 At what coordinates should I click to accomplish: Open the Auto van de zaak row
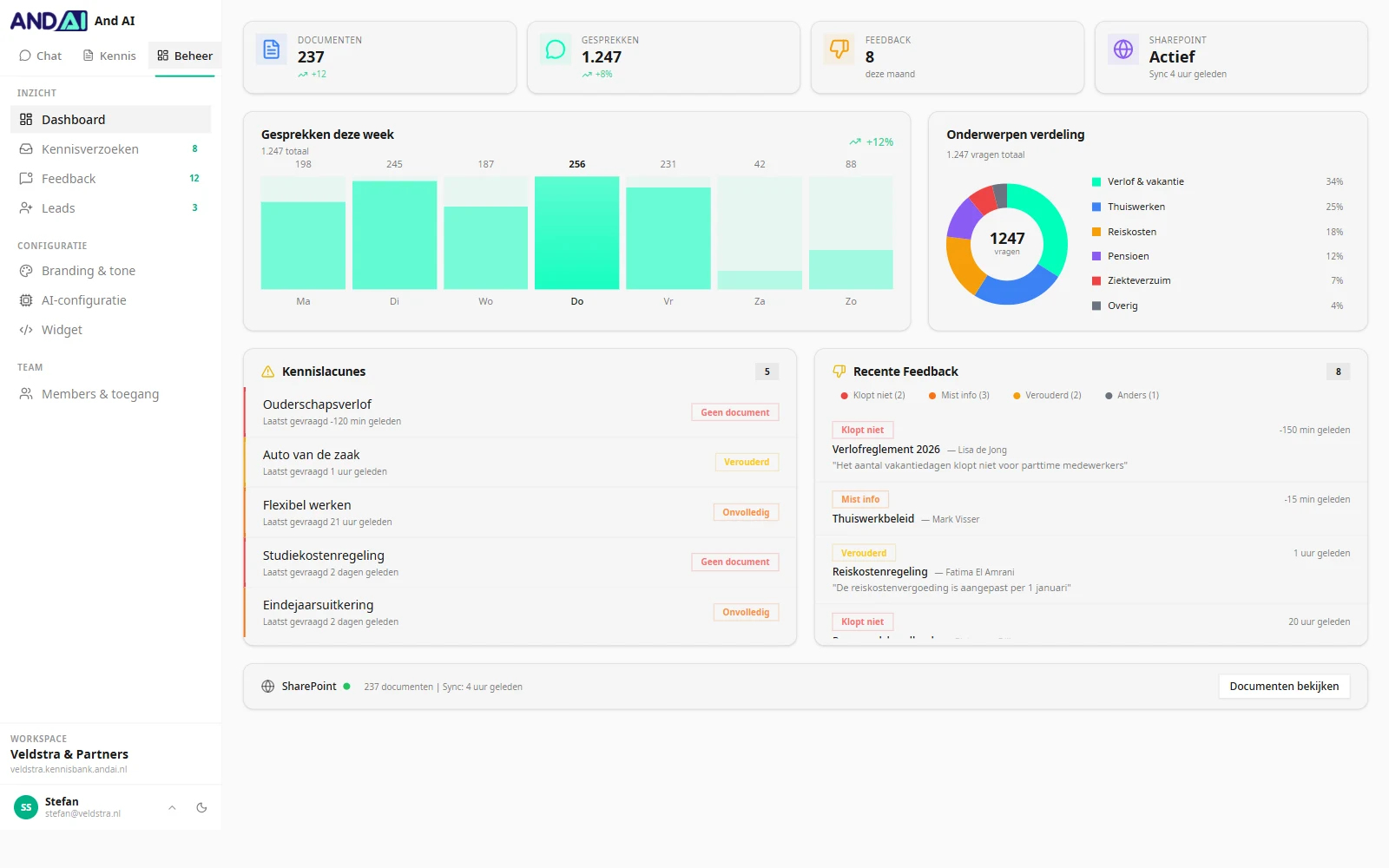[x=520, y=463]
